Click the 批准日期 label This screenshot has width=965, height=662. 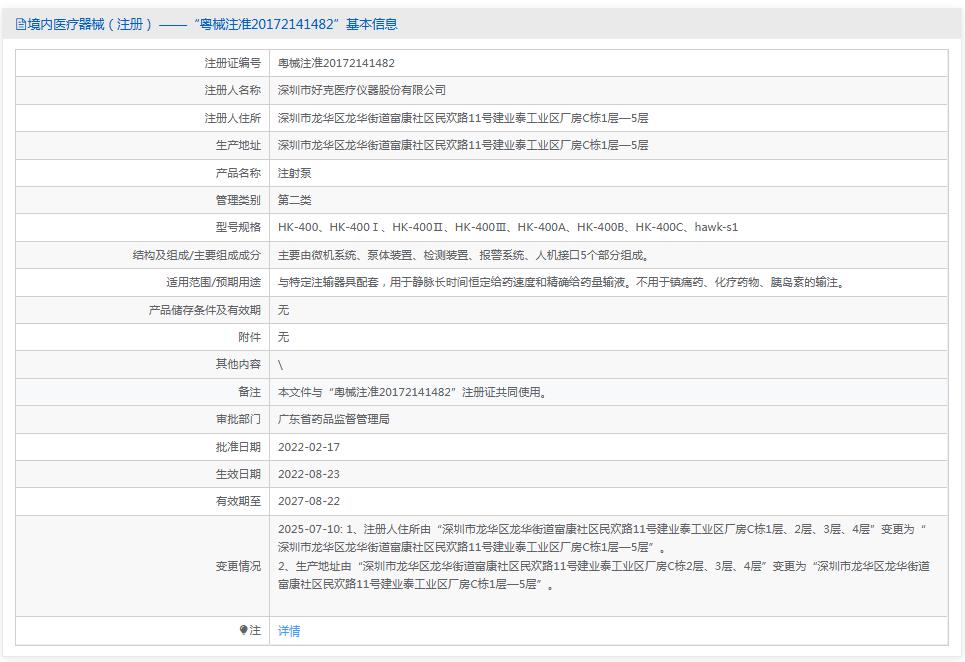238,447
